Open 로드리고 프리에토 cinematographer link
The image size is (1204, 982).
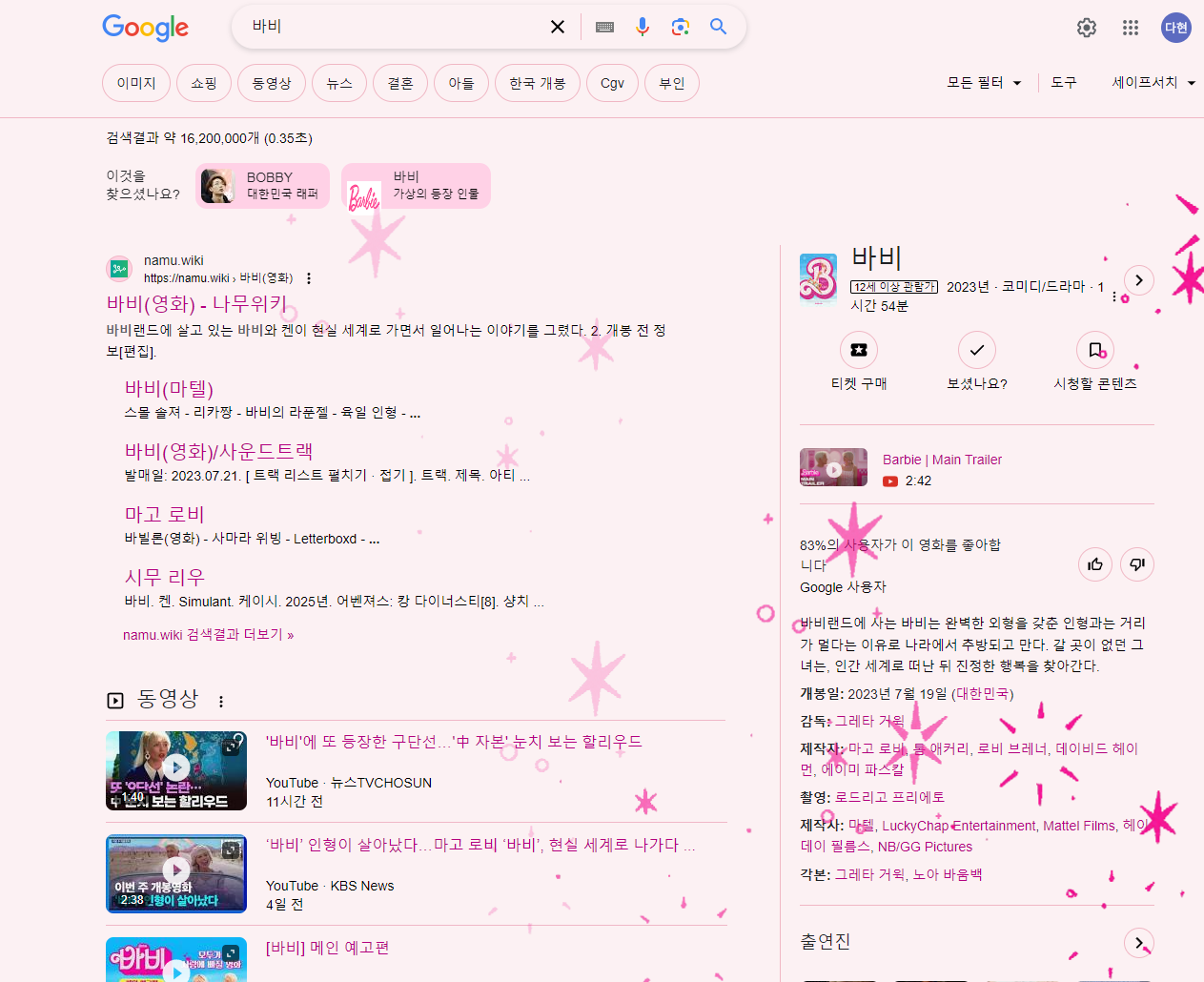[889, 797]
